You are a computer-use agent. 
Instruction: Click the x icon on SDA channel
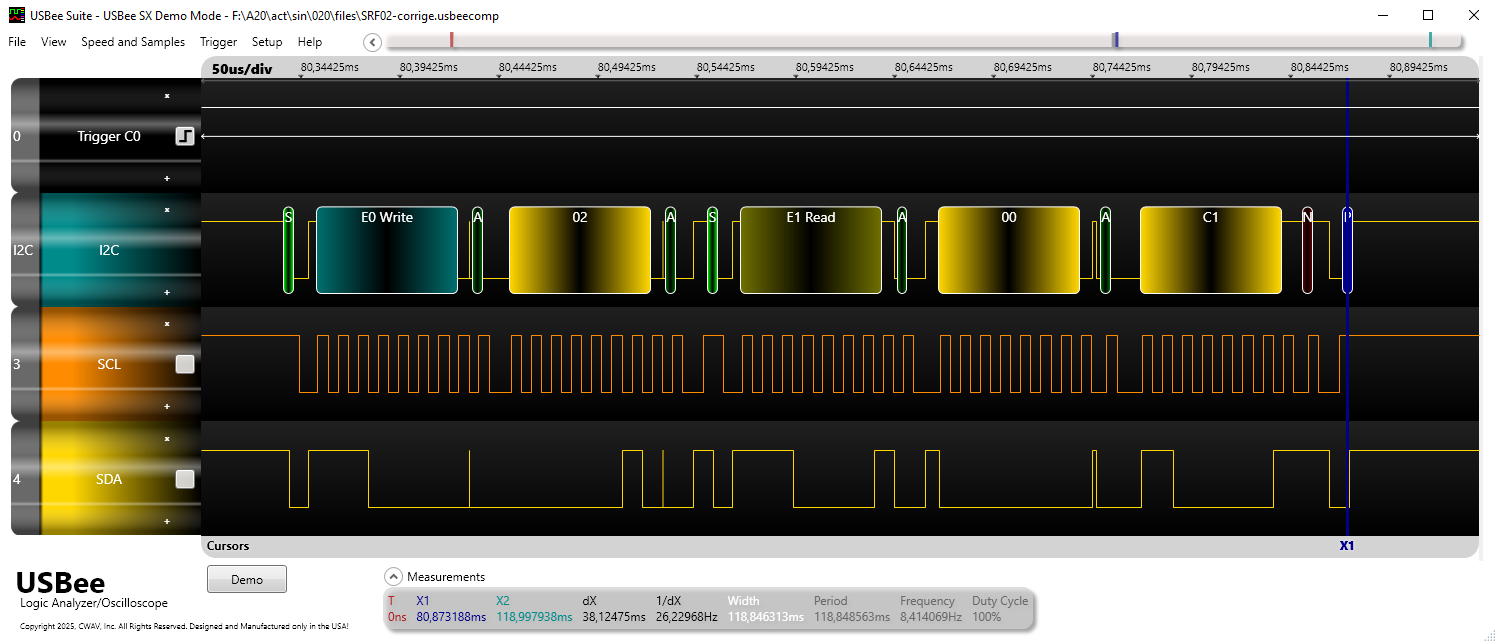(167, 438)
